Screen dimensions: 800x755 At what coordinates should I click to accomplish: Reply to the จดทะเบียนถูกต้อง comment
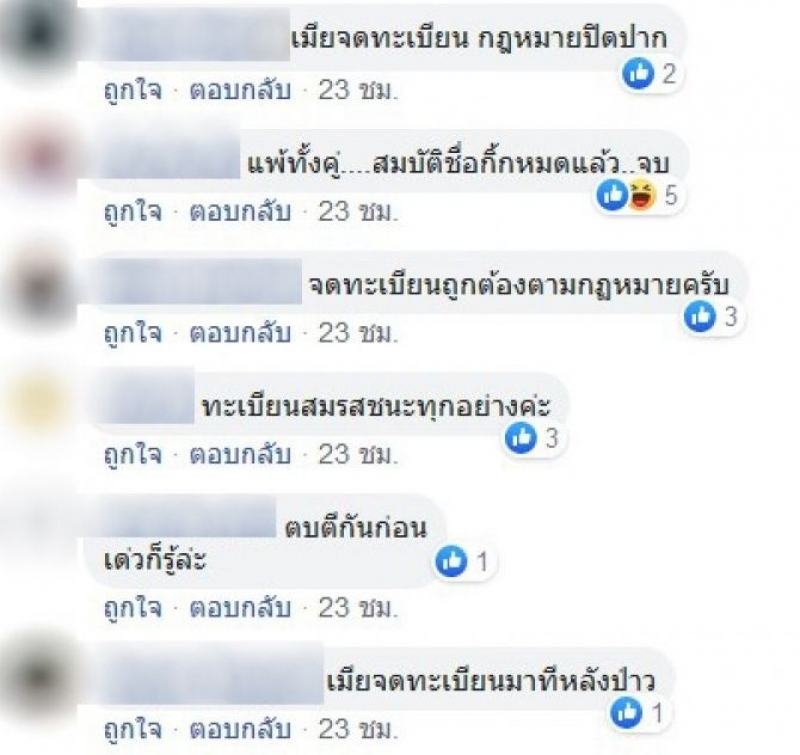pyautogui.click(x=240, y=333)
